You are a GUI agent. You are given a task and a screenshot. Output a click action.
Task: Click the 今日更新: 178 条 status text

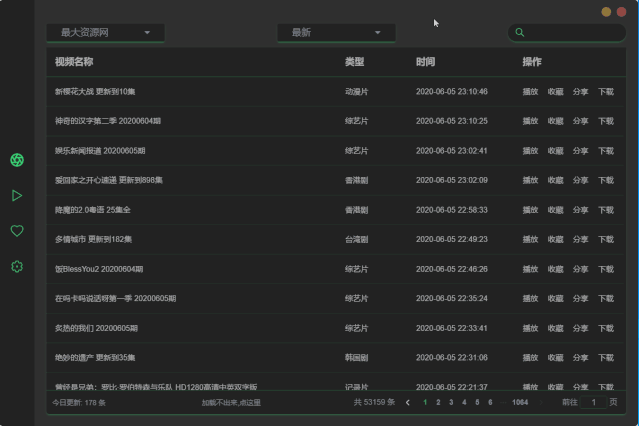[79, 402]
